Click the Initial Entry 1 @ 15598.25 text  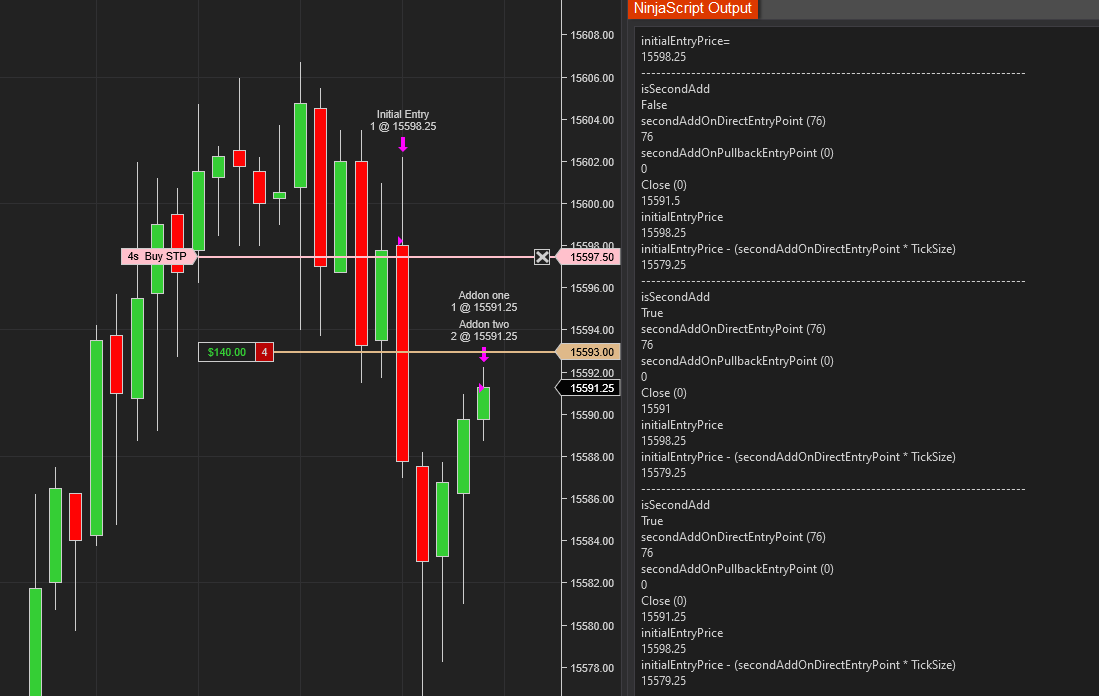click(x=403, y=121)
